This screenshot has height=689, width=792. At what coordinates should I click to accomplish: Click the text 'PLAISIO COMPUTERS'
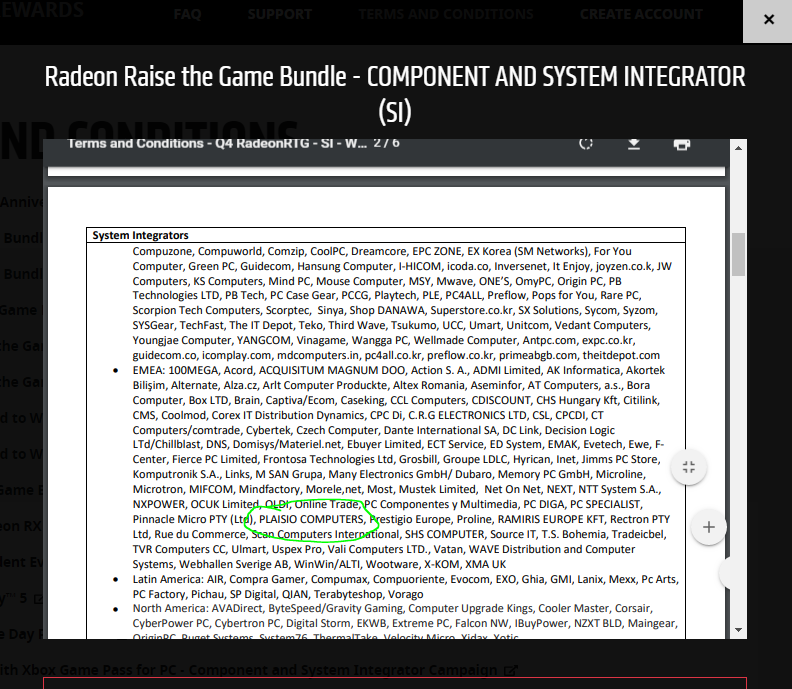click(x=311, y=519)
